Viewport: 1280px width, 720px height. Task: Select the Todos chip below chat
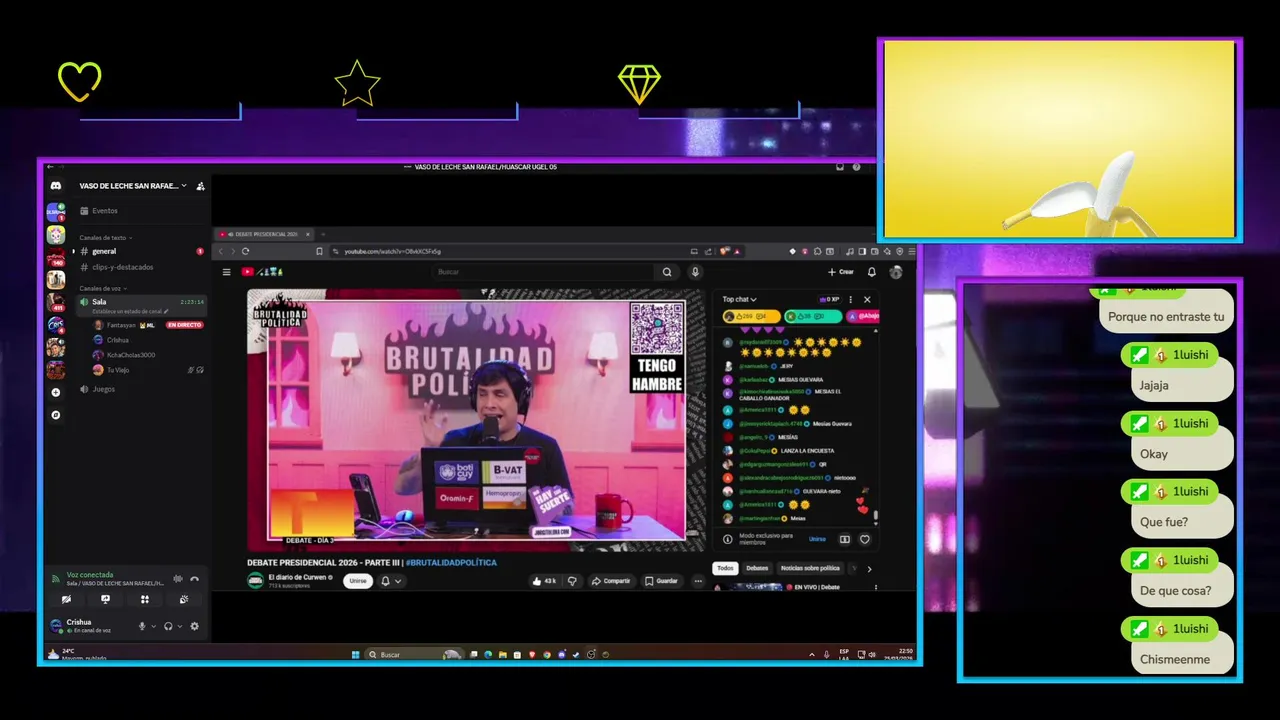click(x=725, y=568)
